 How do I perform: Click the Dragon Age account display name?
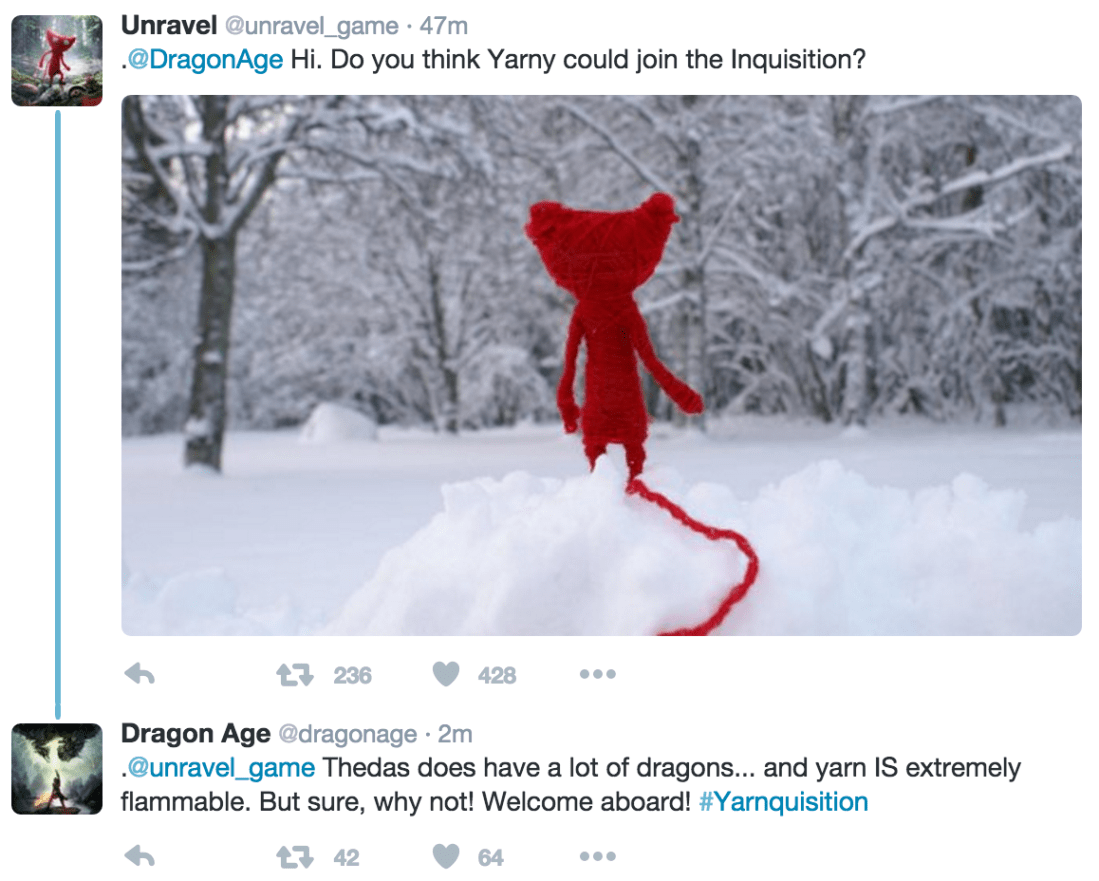coord(196,734)
